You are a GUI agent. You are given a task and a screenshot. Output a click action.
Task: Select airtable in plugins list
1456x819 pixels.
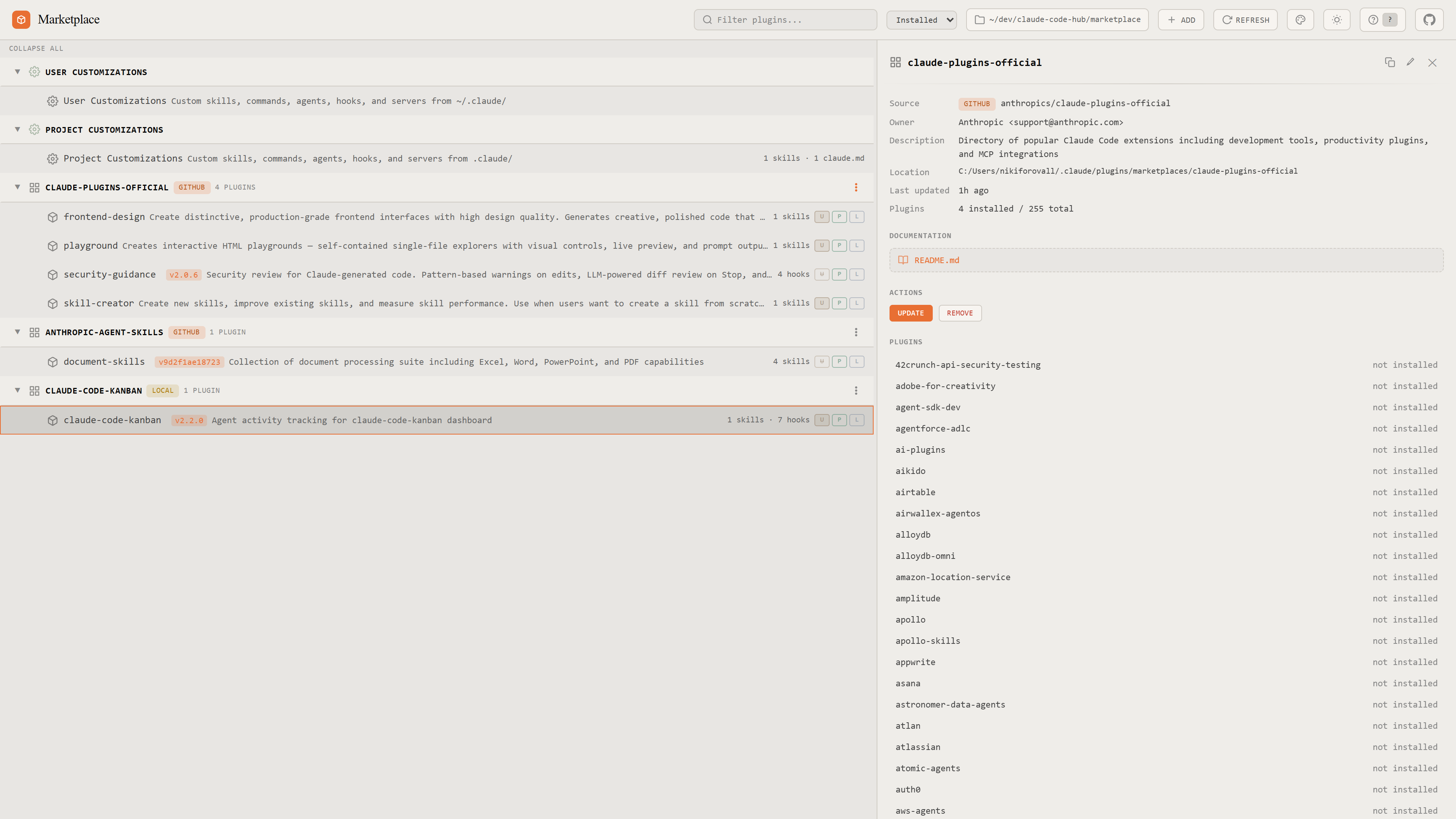click(x=1166, y=492)
